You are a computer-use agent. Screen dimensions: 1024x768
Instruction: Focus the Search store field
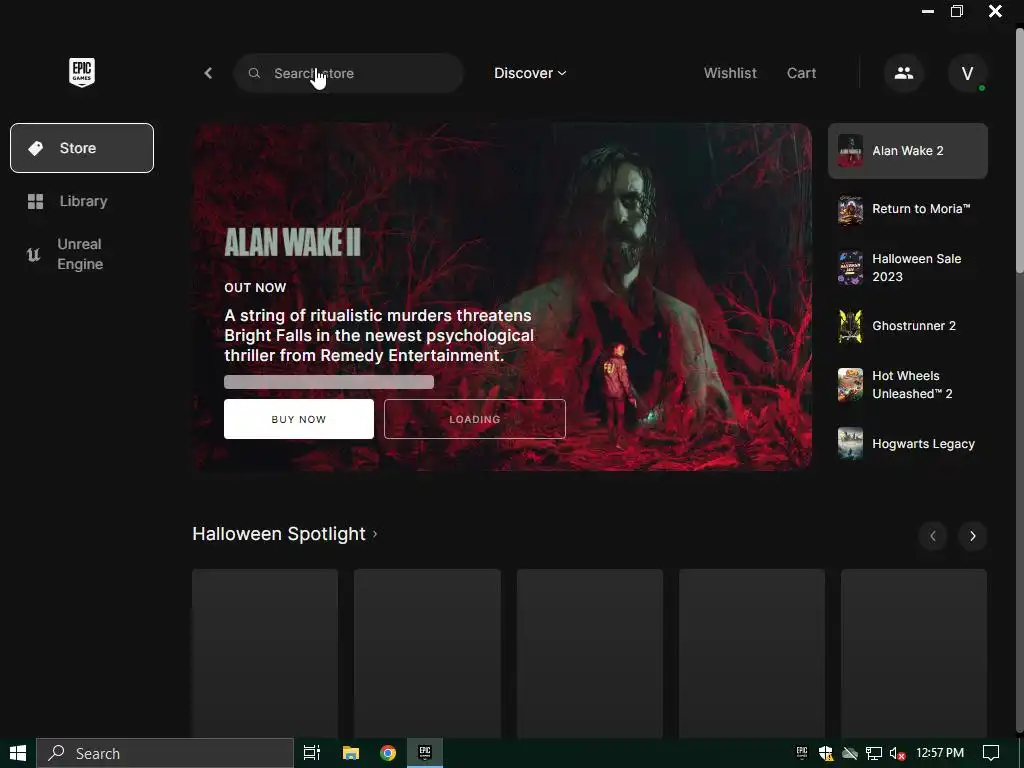point(349,73)
